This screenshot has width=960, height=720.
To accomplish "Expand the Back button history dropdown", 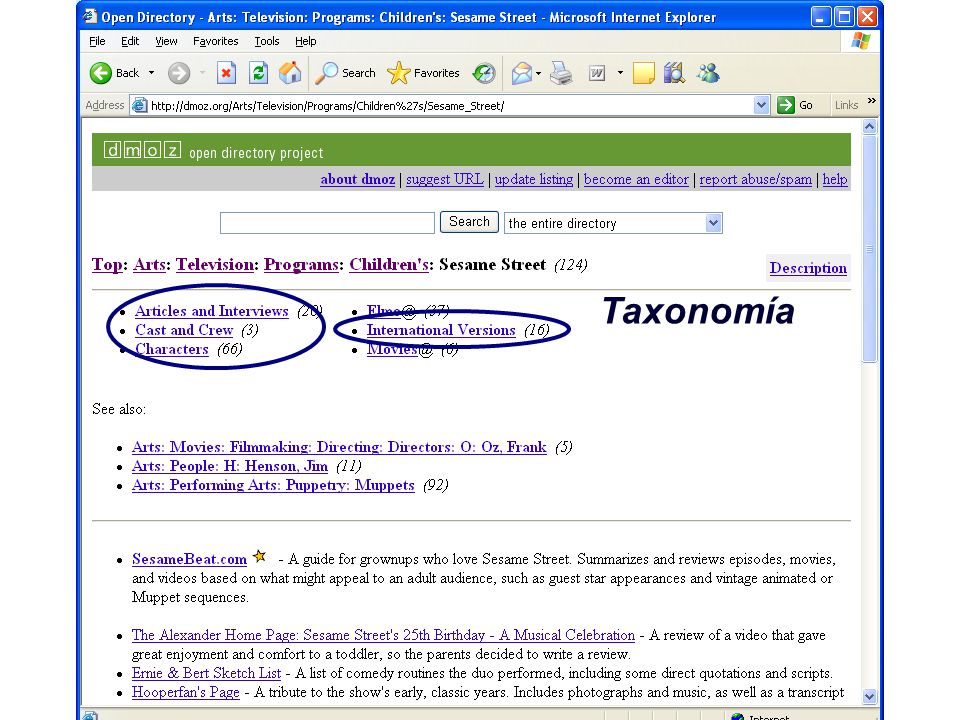I will pos(151,73).
